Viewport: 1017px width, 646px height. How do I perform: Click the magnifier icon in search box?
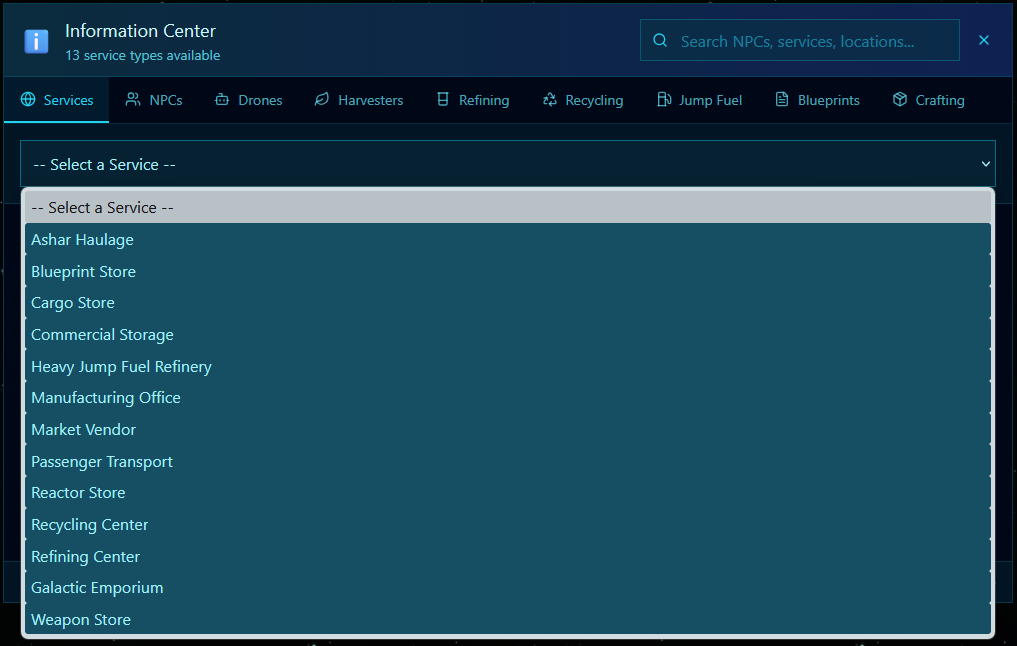pyautogui.click(x=660, y=41)
